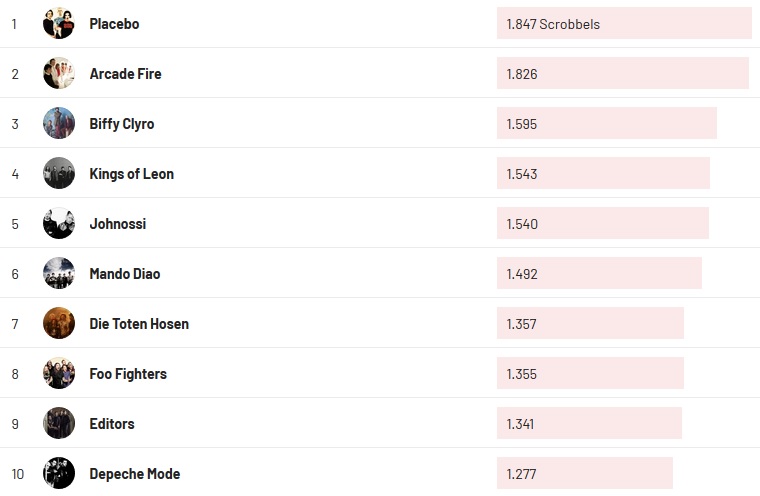Click Johnossi's circular avatar picture
This screenshot has height=496, width=760.
pos(59,223)
